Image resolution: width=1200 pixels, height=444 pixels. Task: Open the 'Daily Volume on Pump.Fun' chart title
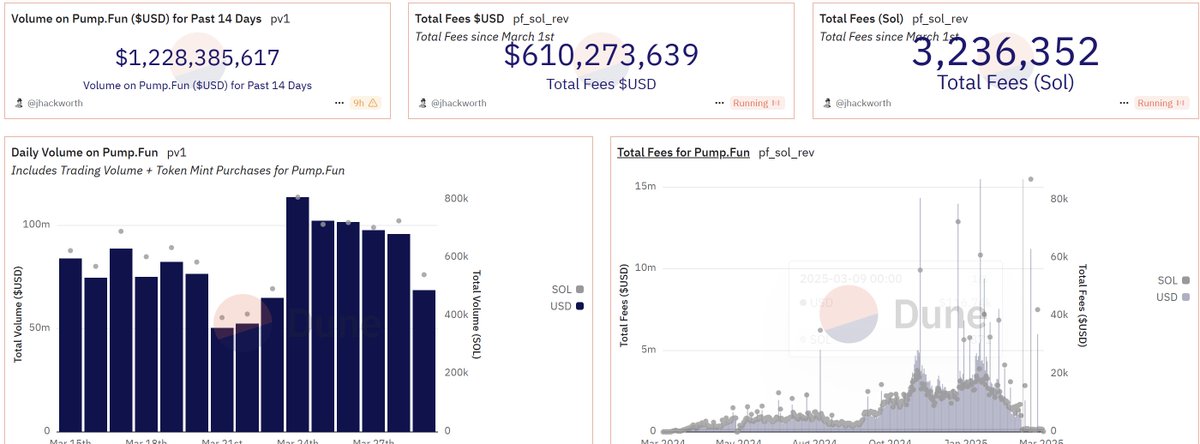coord(85,153)
